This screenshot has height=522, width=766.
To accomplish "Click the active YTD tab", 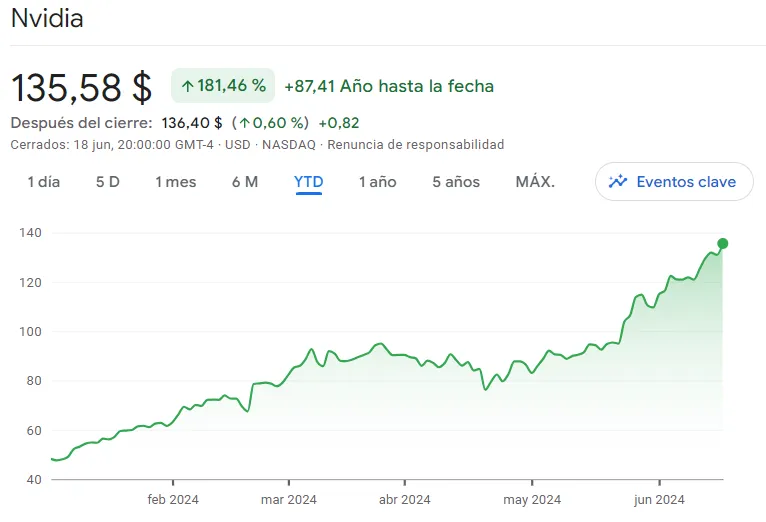I will tap(309, 182).
